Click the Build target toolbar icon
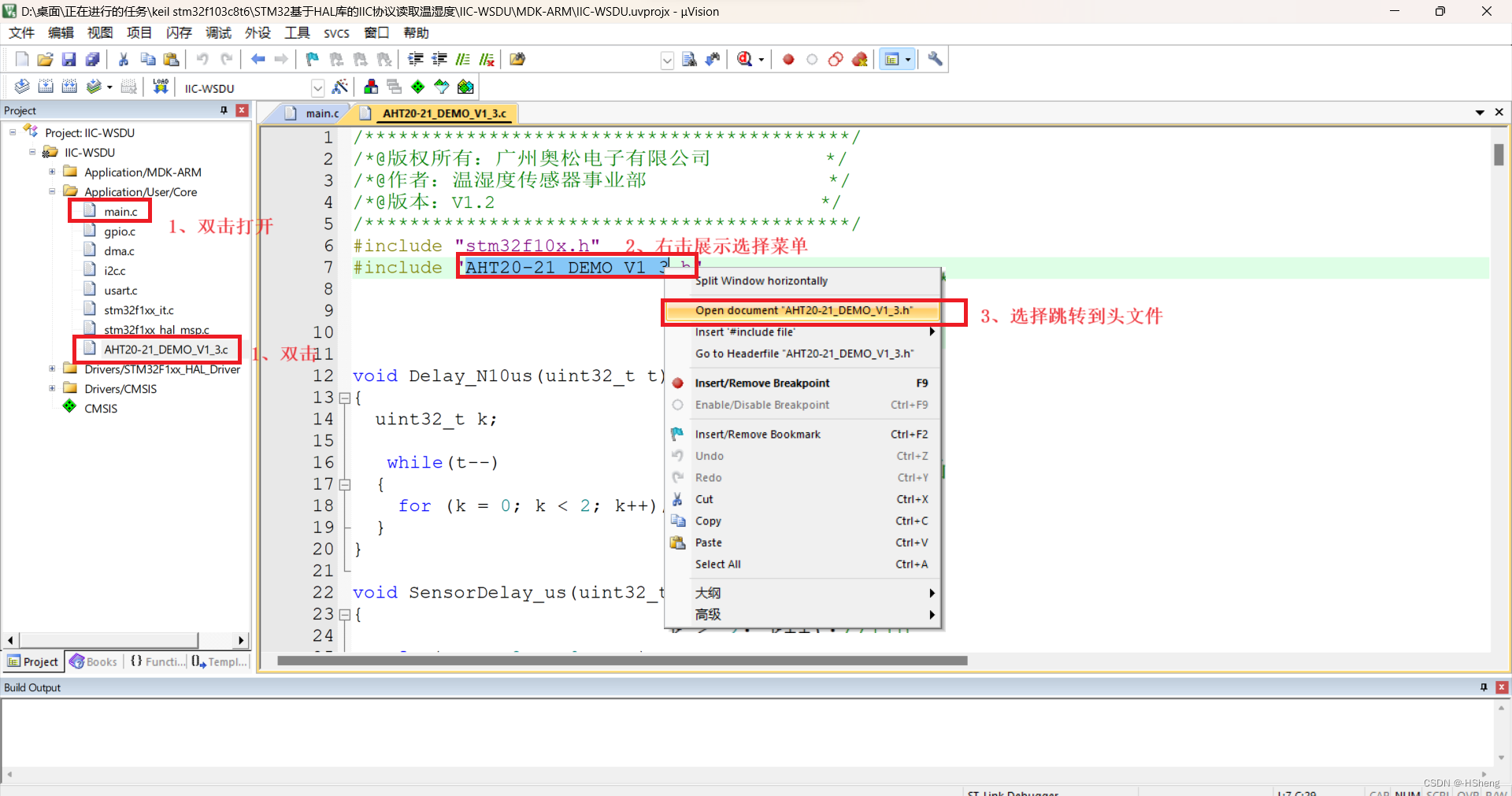The image size is (1512, 796). (46, 87)
